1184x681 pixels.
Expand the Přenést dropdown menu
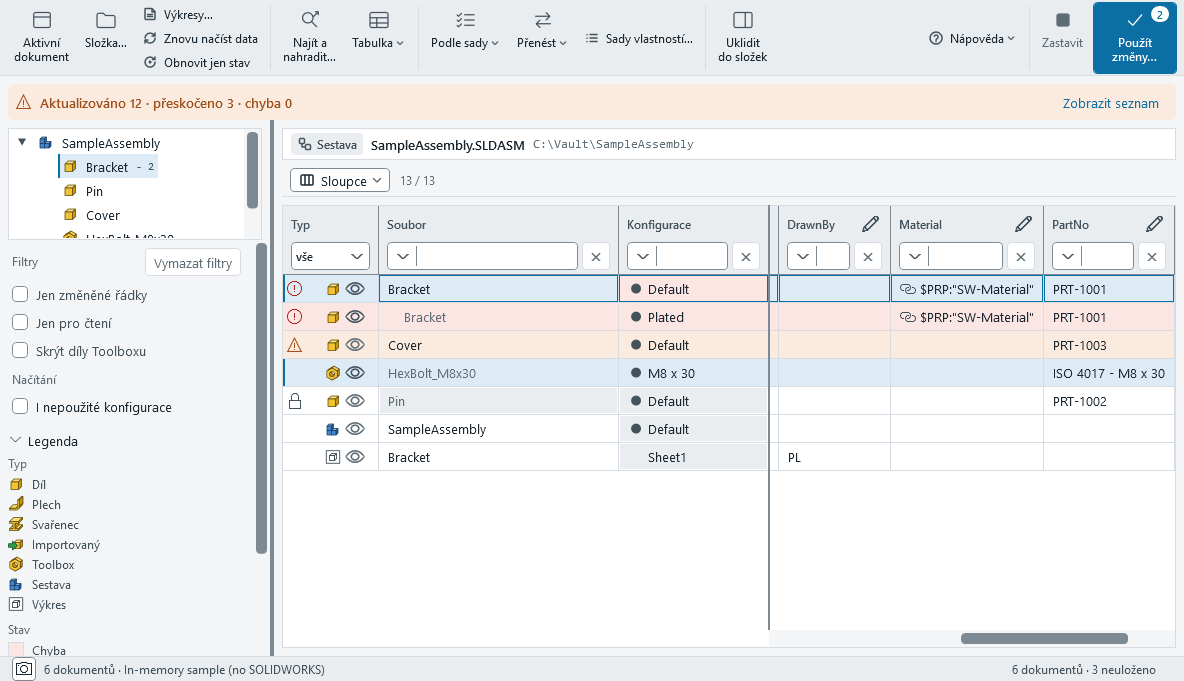click(x=542, y=31)
